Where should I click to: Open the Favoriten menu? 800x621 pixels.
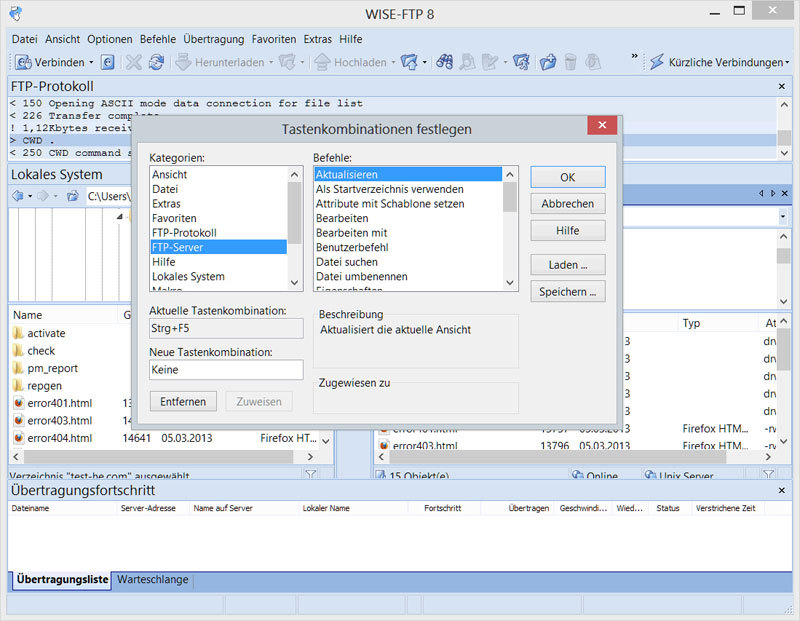click(273, 39)
